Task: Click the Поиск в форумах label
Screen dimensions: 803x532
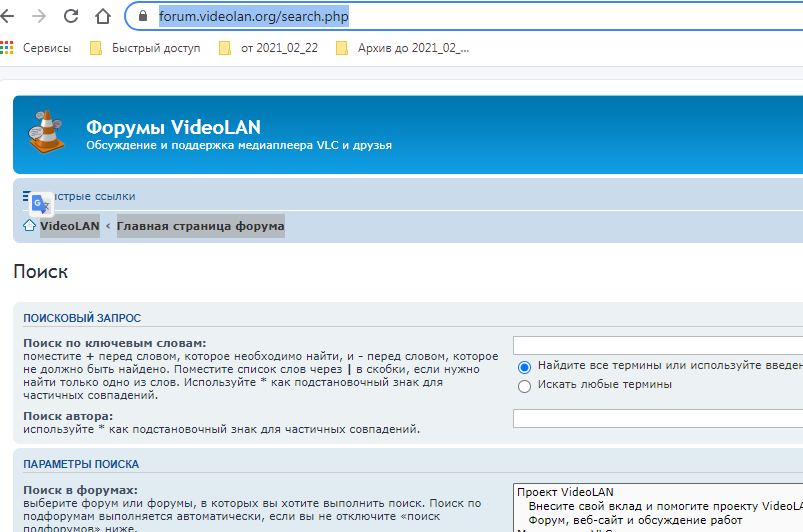Action: [x=80, y=490]
